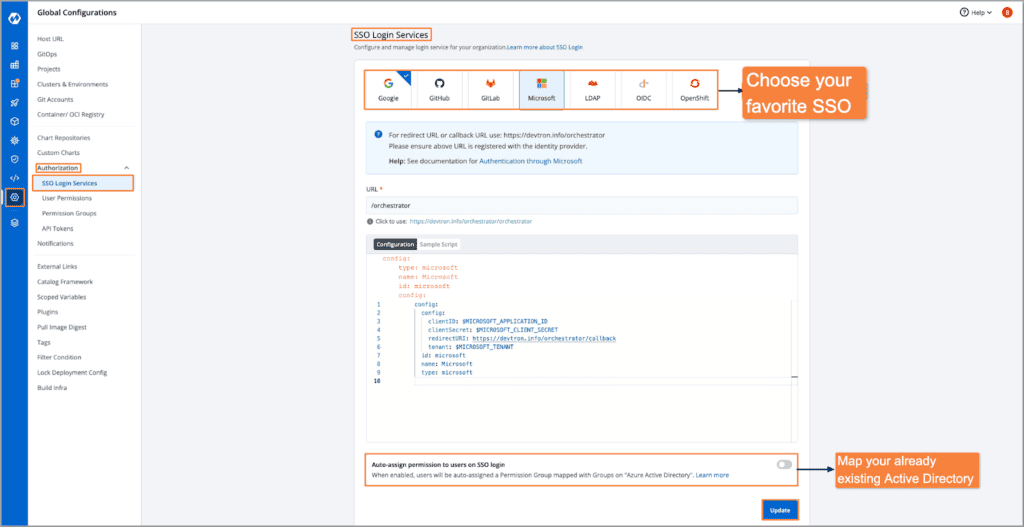This screenshot has height=527, width=1024.
Task: Click the Devtron logo at top left
Action: point(14,13)
